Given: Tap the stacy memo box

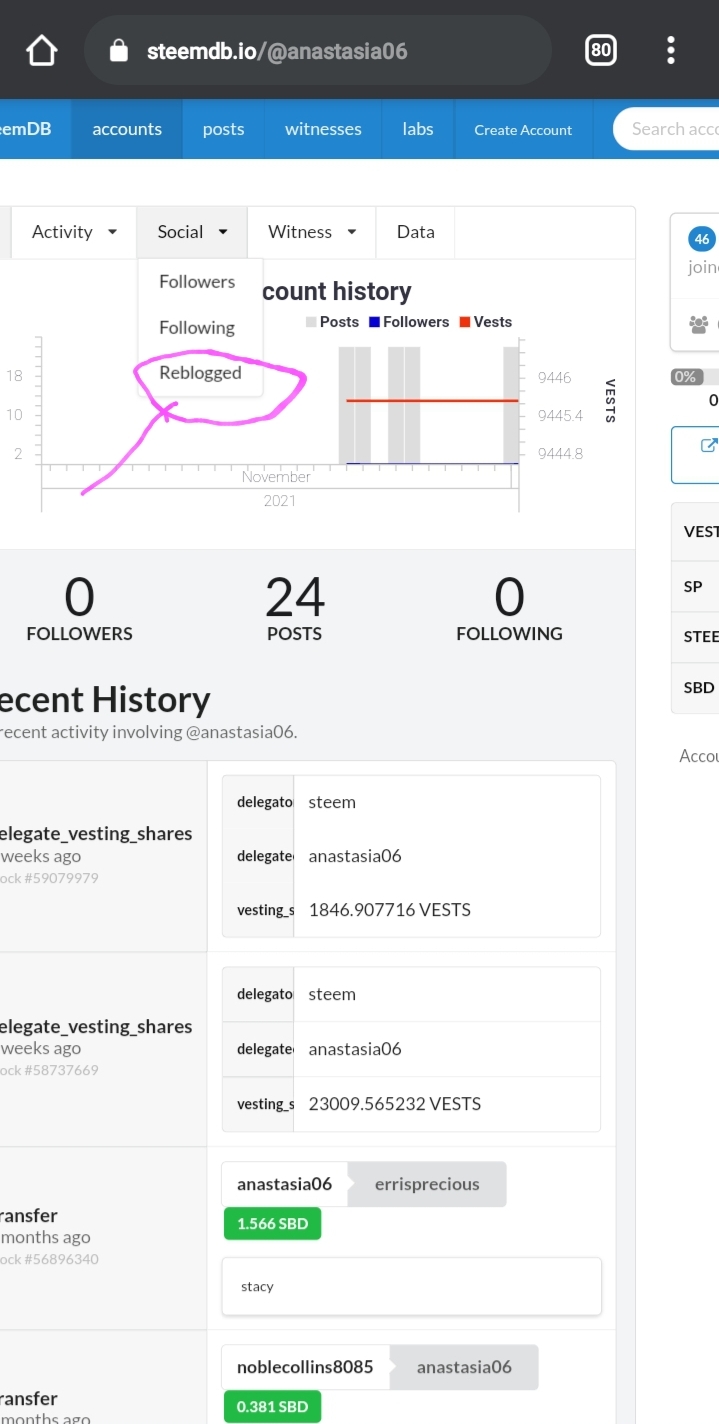Looking at the screenshot, I should (x=411, y=1286).
